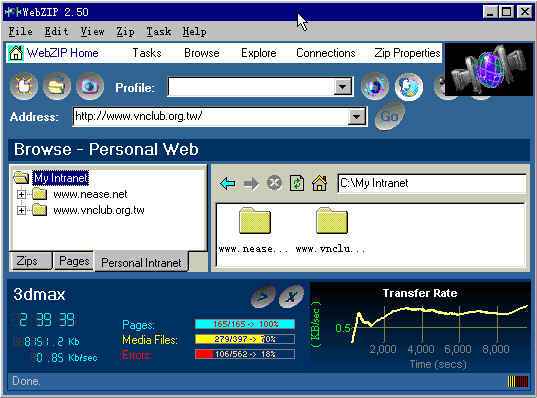The image size is (537, 398).
Task: Click the C:\My Intranet path field
Action: pyautogui.click(x=432, y=183)
